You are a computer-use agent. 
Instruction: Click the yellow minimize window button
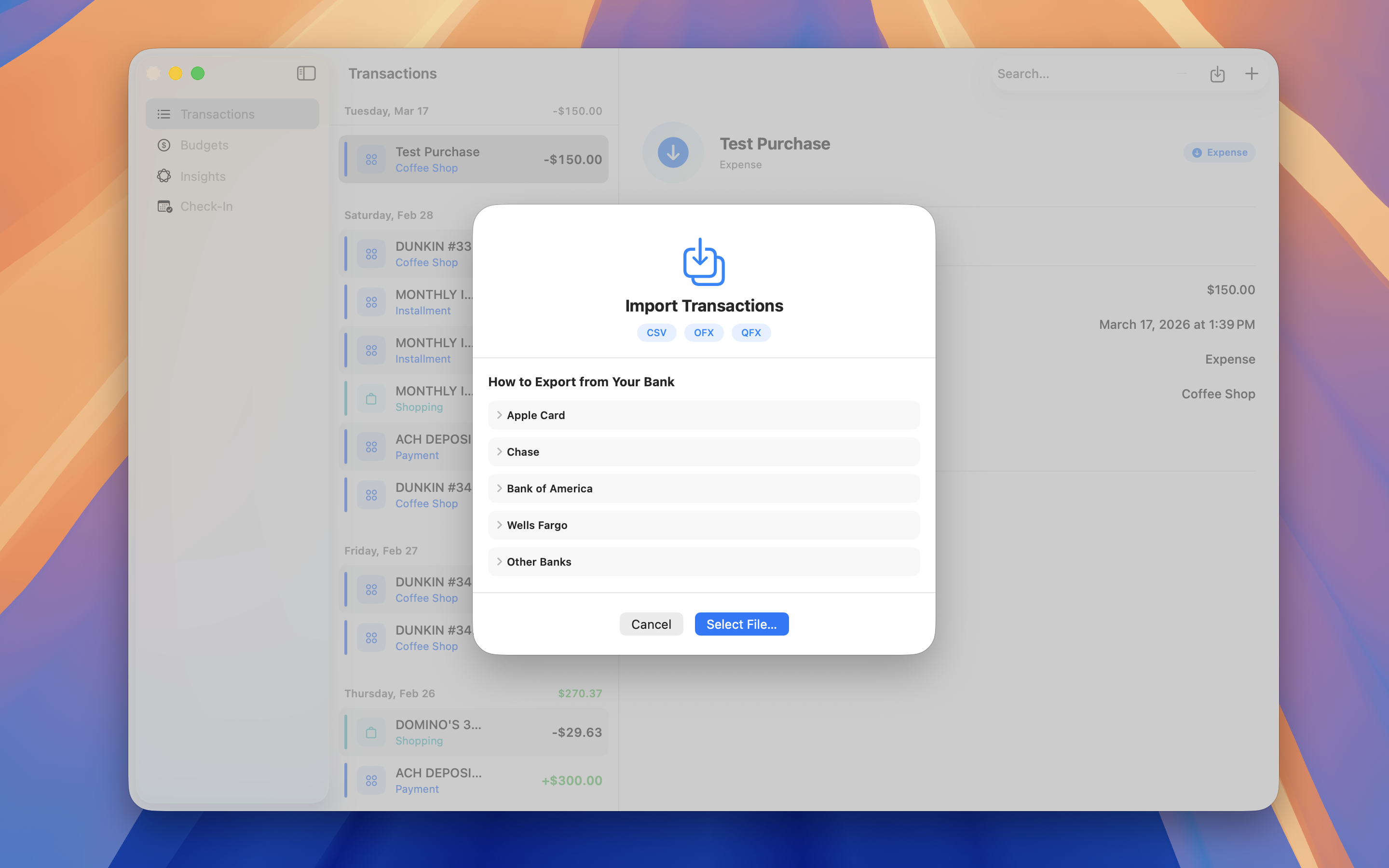tap(175, 73)
